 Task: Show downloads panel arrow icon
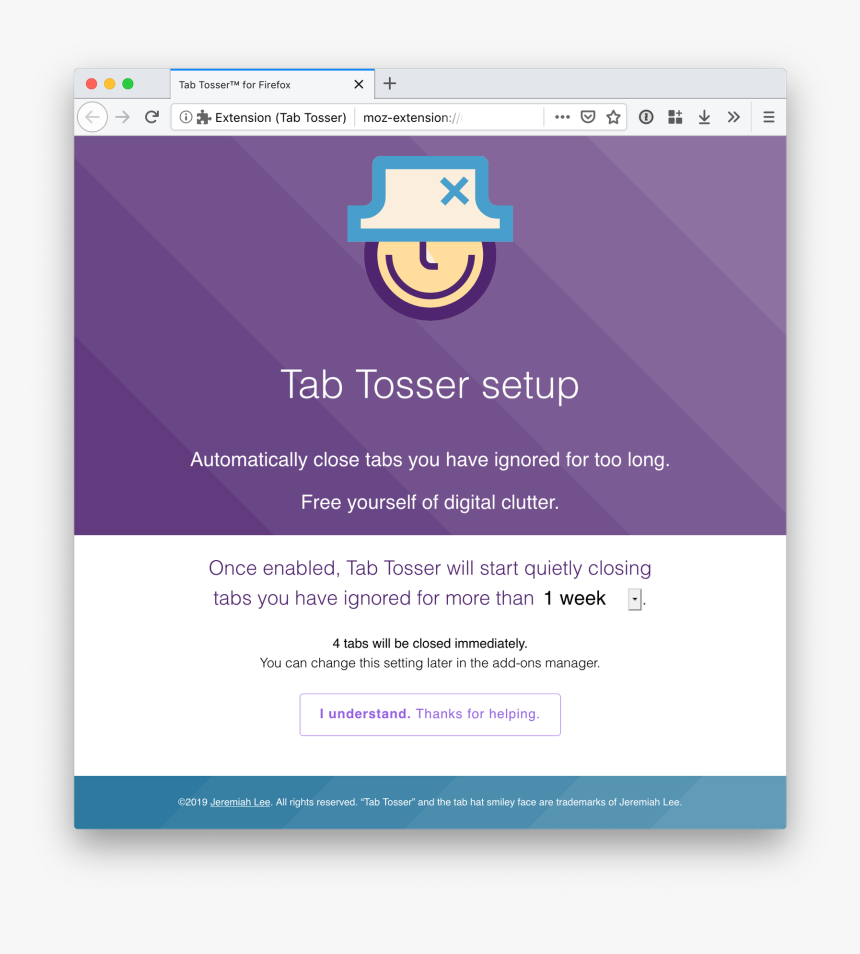tap(704, 117)
